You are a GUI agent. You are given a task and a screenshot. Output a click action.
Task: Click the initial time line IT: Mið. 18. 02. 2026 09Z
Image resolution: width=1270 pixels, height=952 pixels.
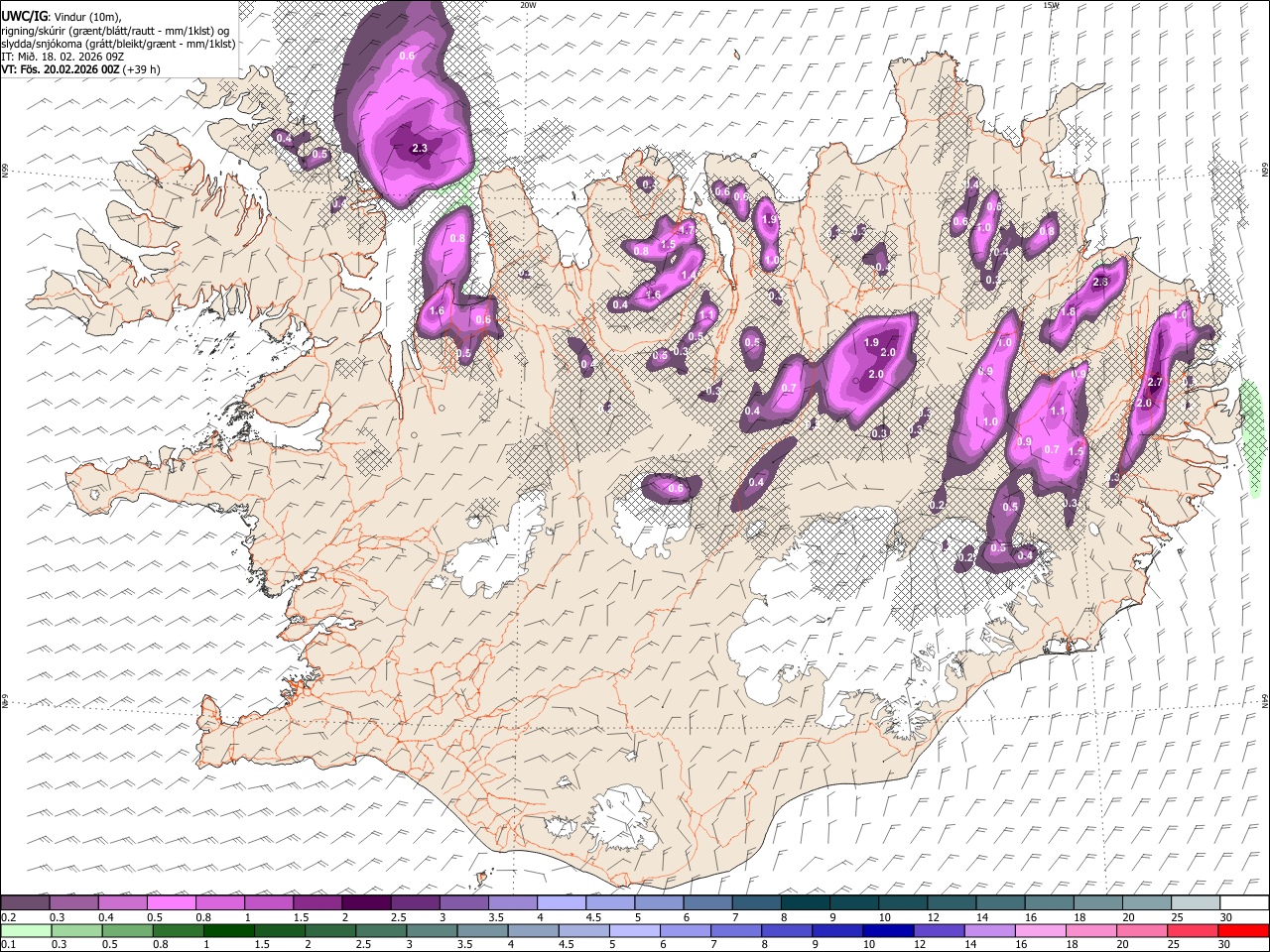coord(63,57)
